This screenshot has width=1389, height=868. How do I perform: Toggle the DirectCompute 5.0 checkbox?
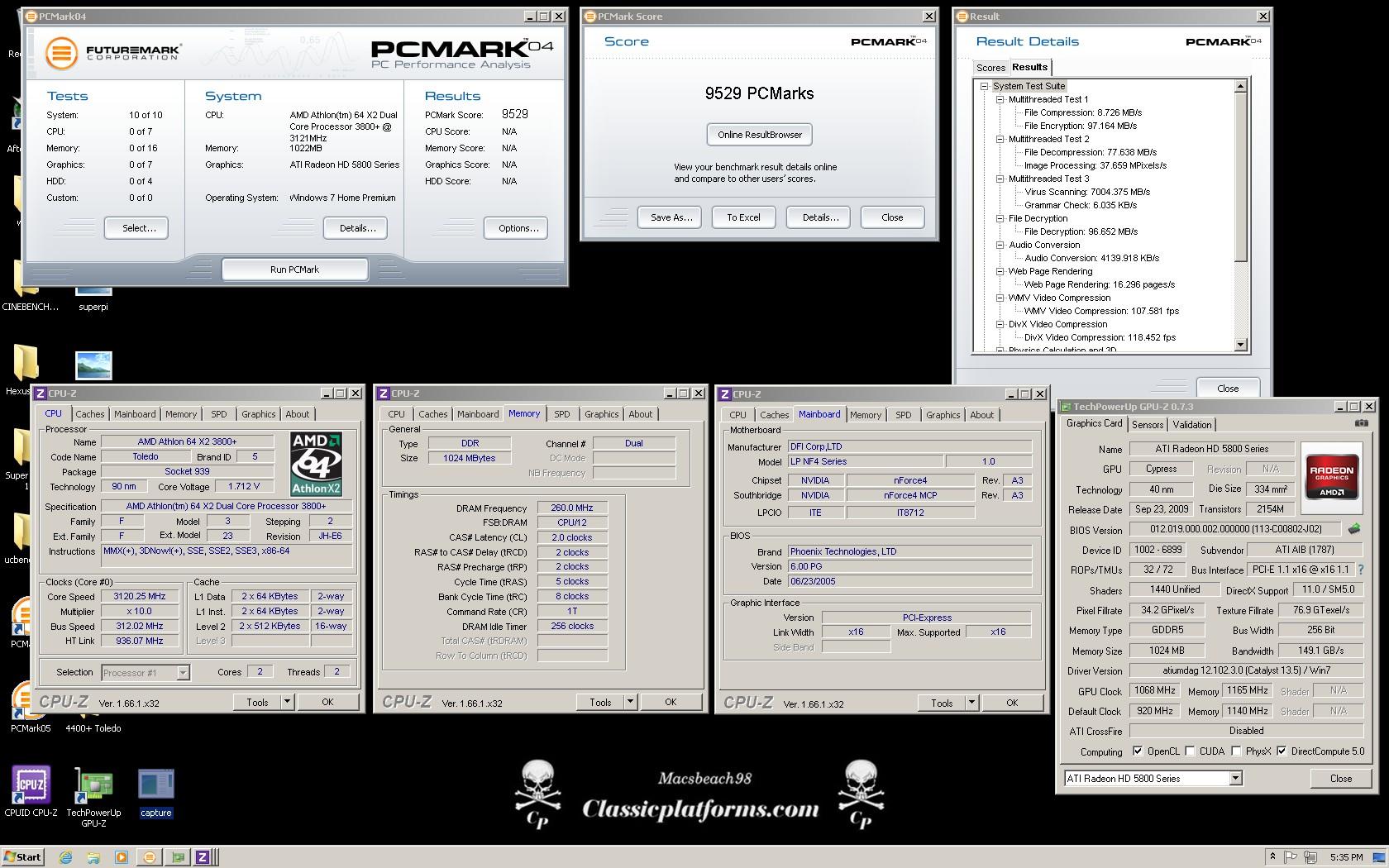coord(1282,751)
